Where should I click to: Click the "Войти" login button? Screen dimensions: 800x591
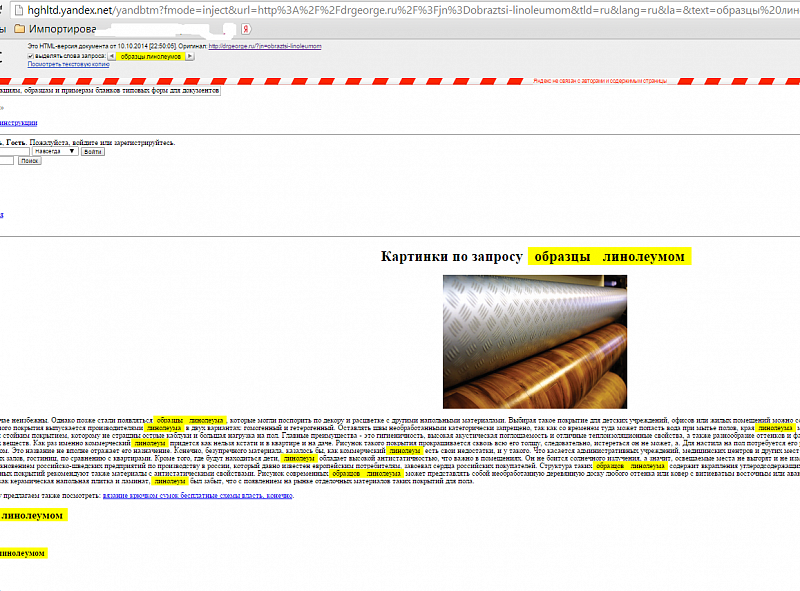pyautogui.click(x=92, y=152)
